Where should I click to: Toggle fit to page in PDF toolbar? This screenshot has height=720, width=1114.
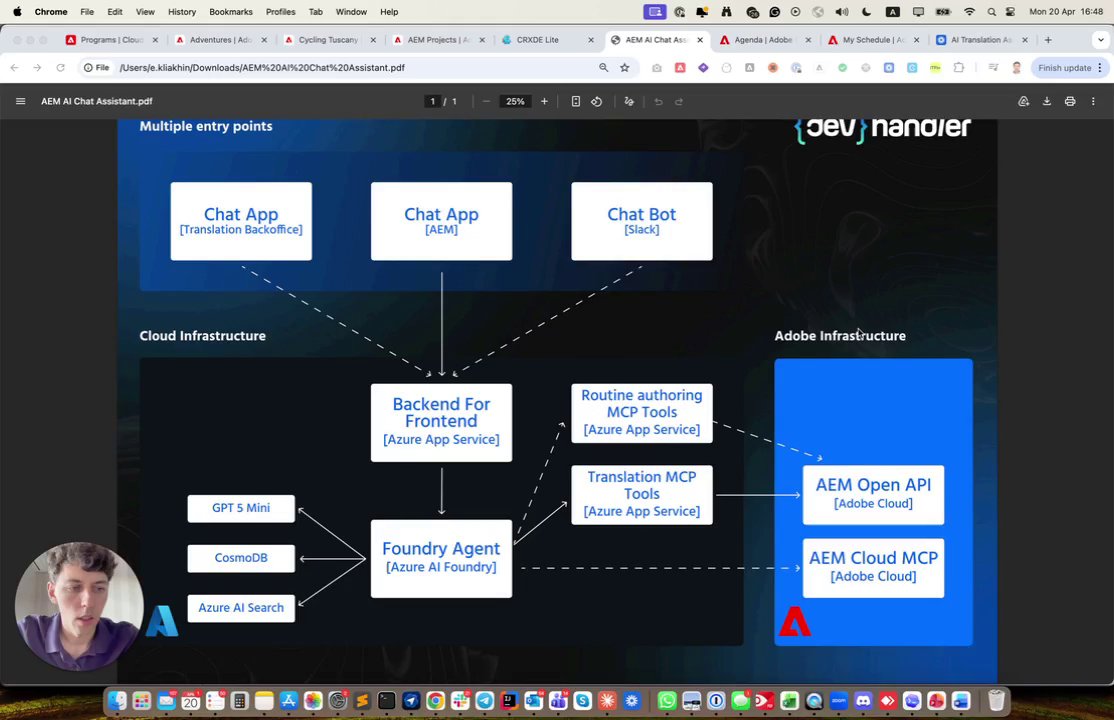[575, 101]
